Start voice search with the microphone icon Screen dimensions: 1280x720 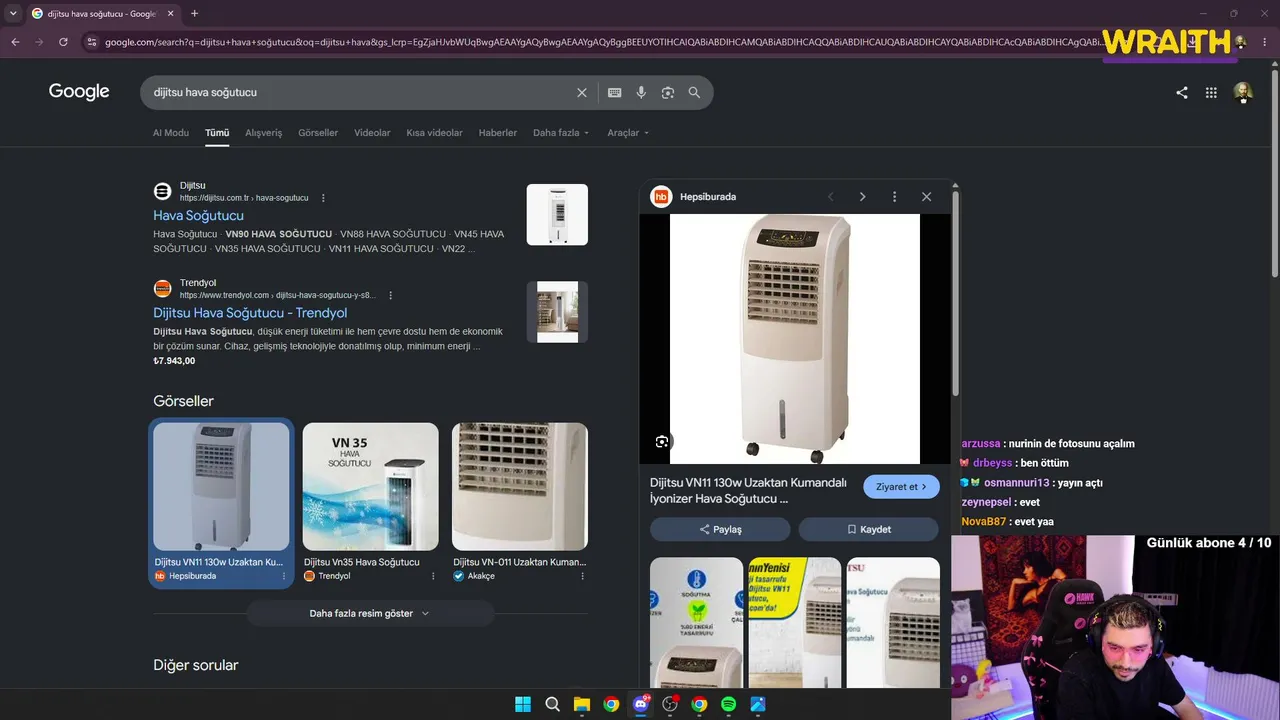(x=641, y=92)
